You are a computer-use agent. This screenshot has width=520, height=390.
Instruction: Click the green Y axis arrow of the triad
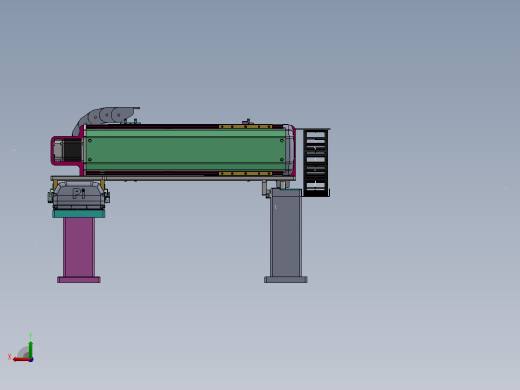click(31, 349)
